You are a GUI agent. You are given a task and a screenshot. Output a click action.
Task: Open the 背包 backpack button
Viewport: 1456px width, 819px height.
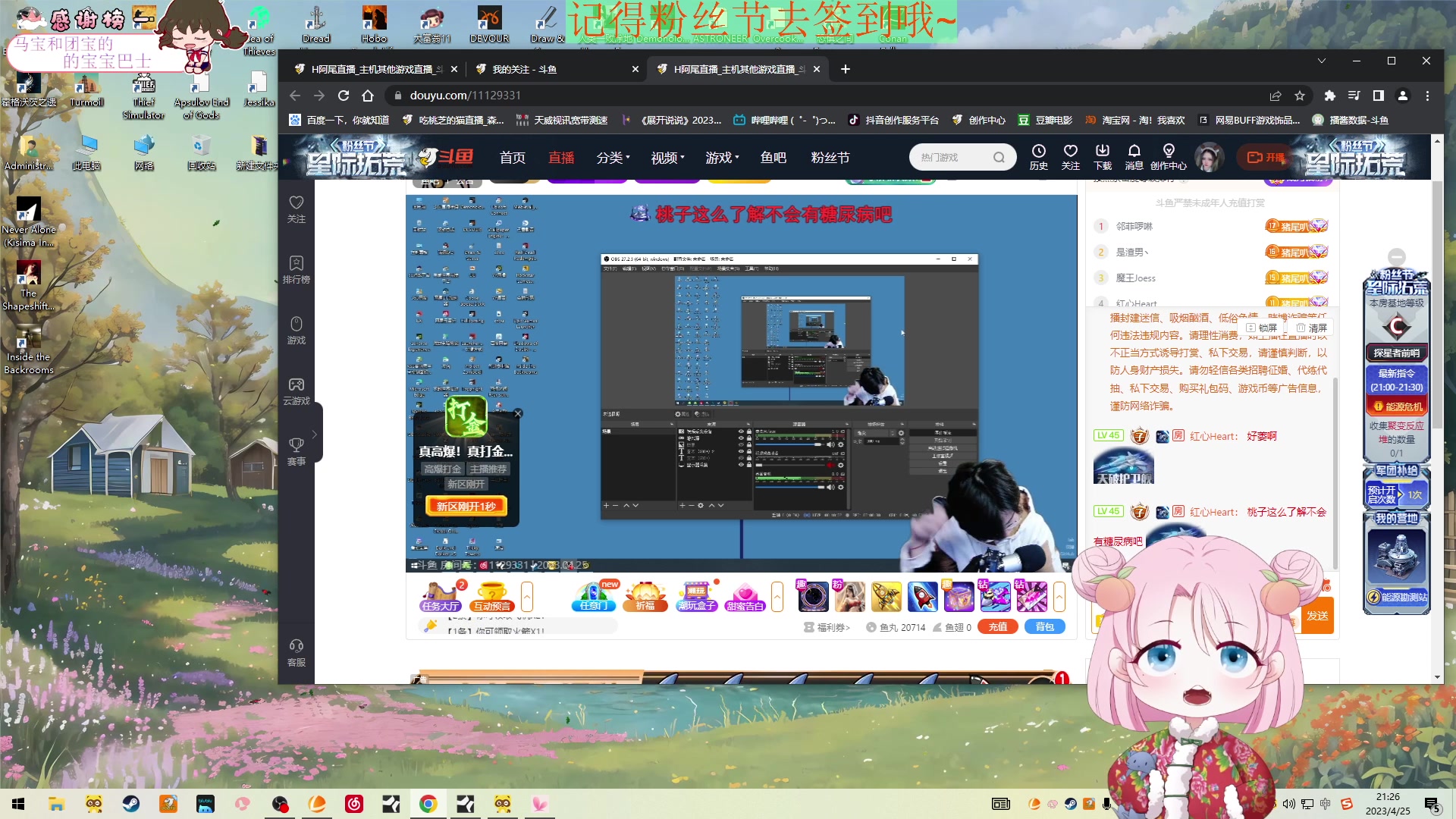coord(1045,627)
